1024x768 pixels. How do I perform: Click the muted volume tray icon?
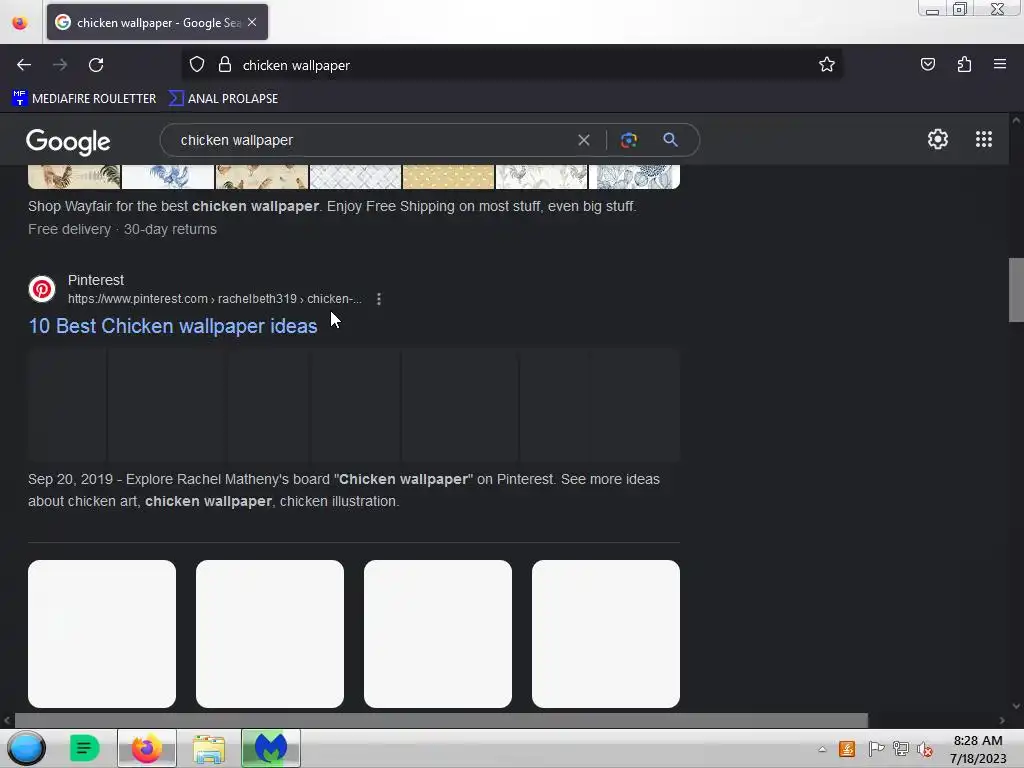(x=925, y=749)
